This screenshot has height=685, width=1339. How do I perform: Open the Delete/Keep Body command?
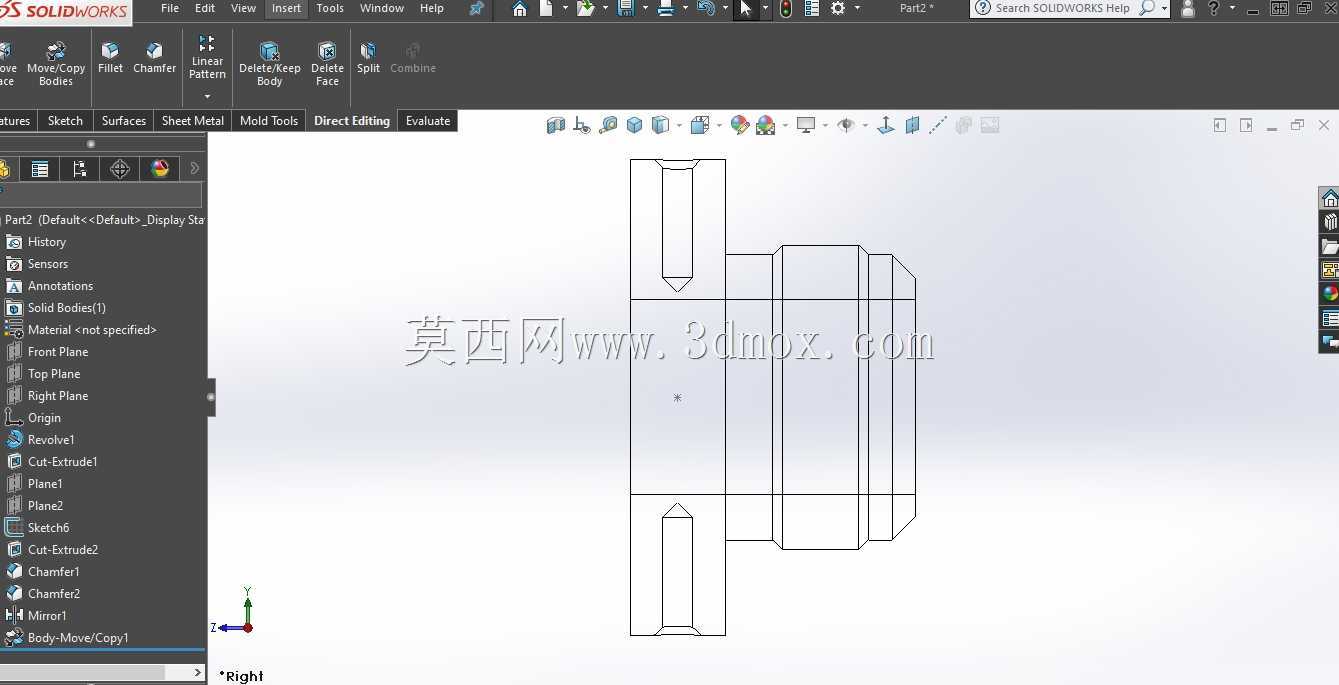coord(270,64)
